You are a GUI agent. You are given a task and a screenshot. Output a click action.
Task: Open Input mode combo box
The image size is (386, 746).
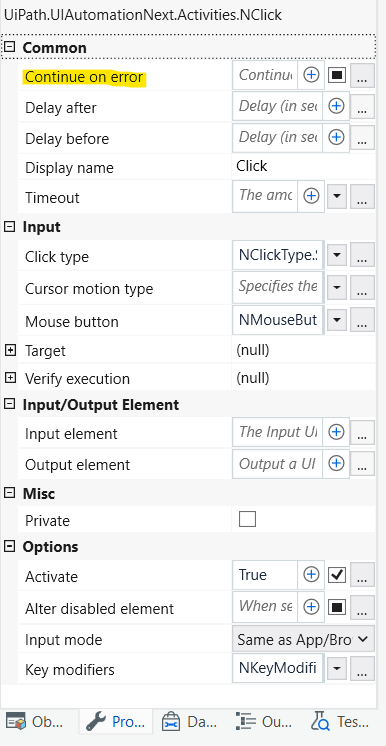(x=303, y=639)
